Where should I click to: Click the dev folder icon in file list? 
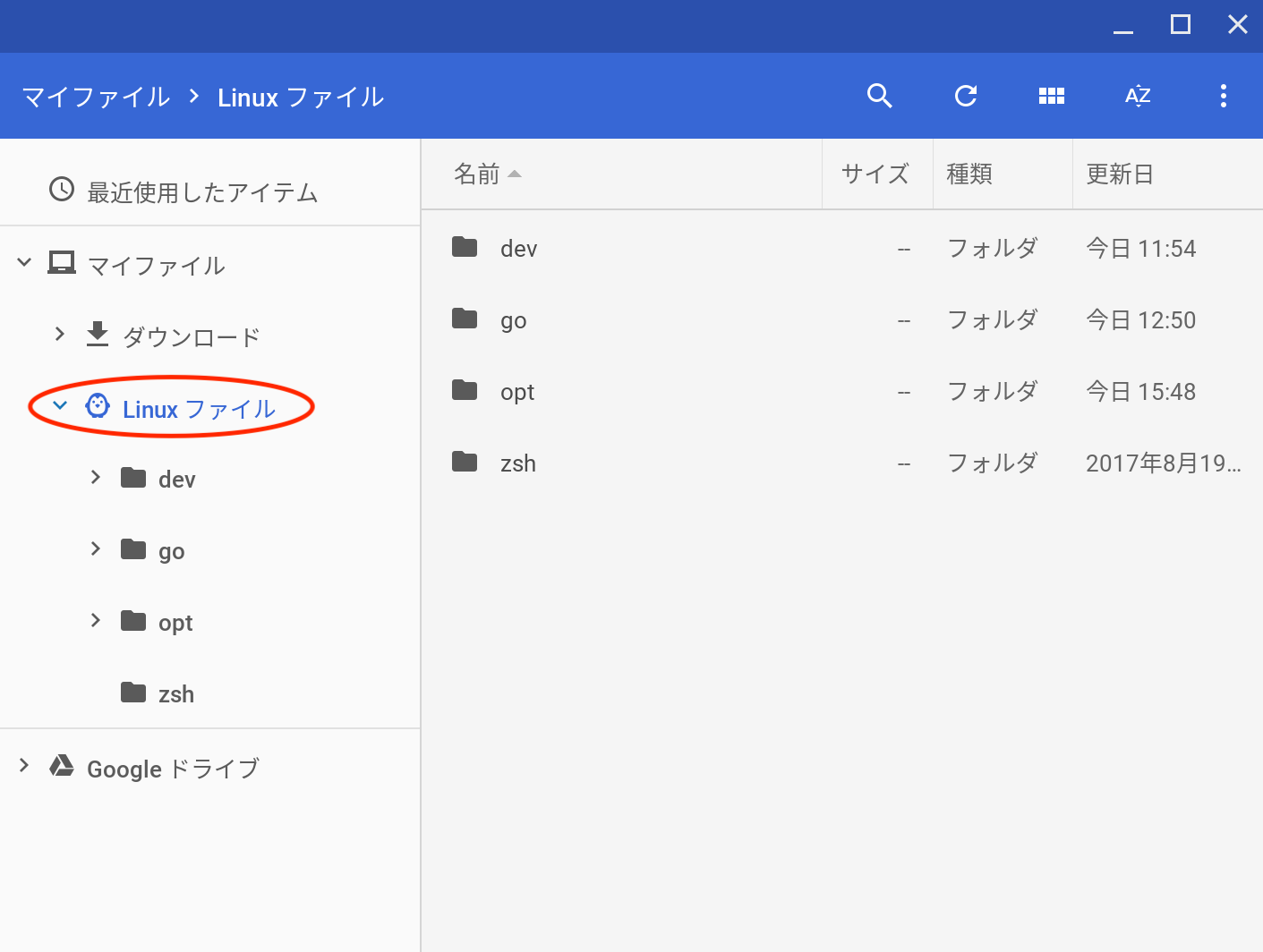point(465,247)
